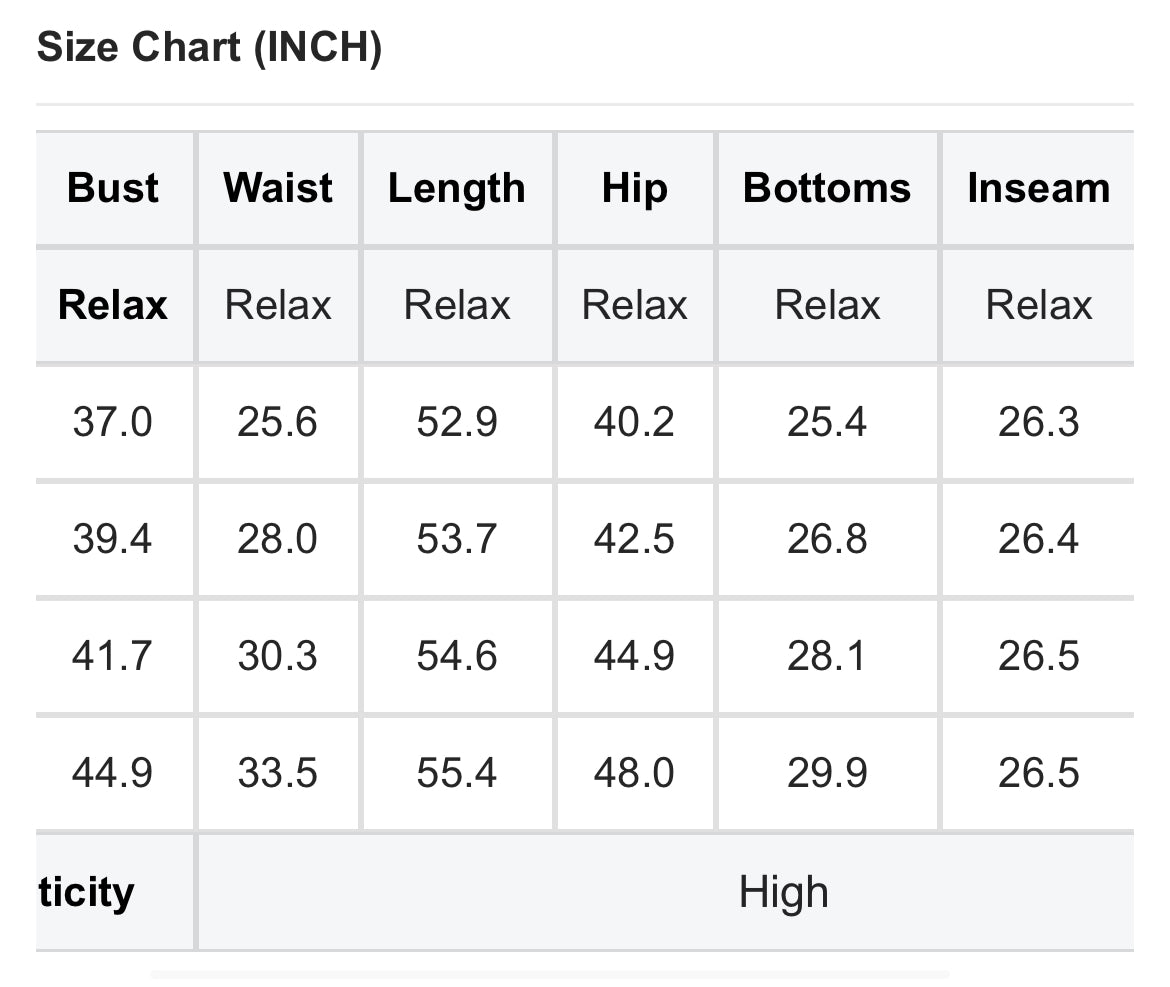Viewport: 1170px width, 987px height.
Task: Select the Bust column header
Action: 113,188
